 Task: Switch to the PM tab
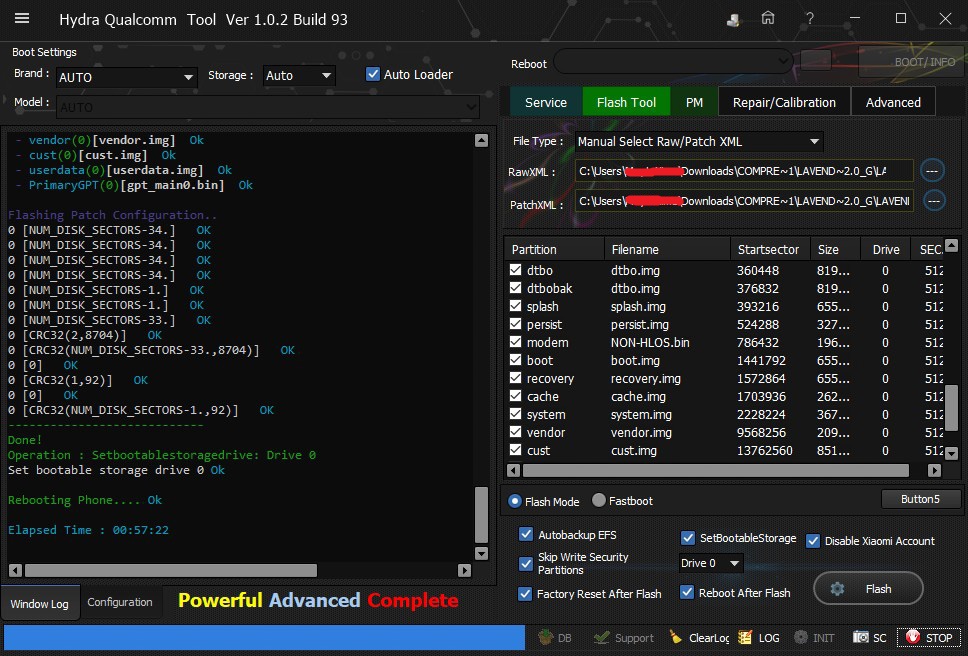694,102
